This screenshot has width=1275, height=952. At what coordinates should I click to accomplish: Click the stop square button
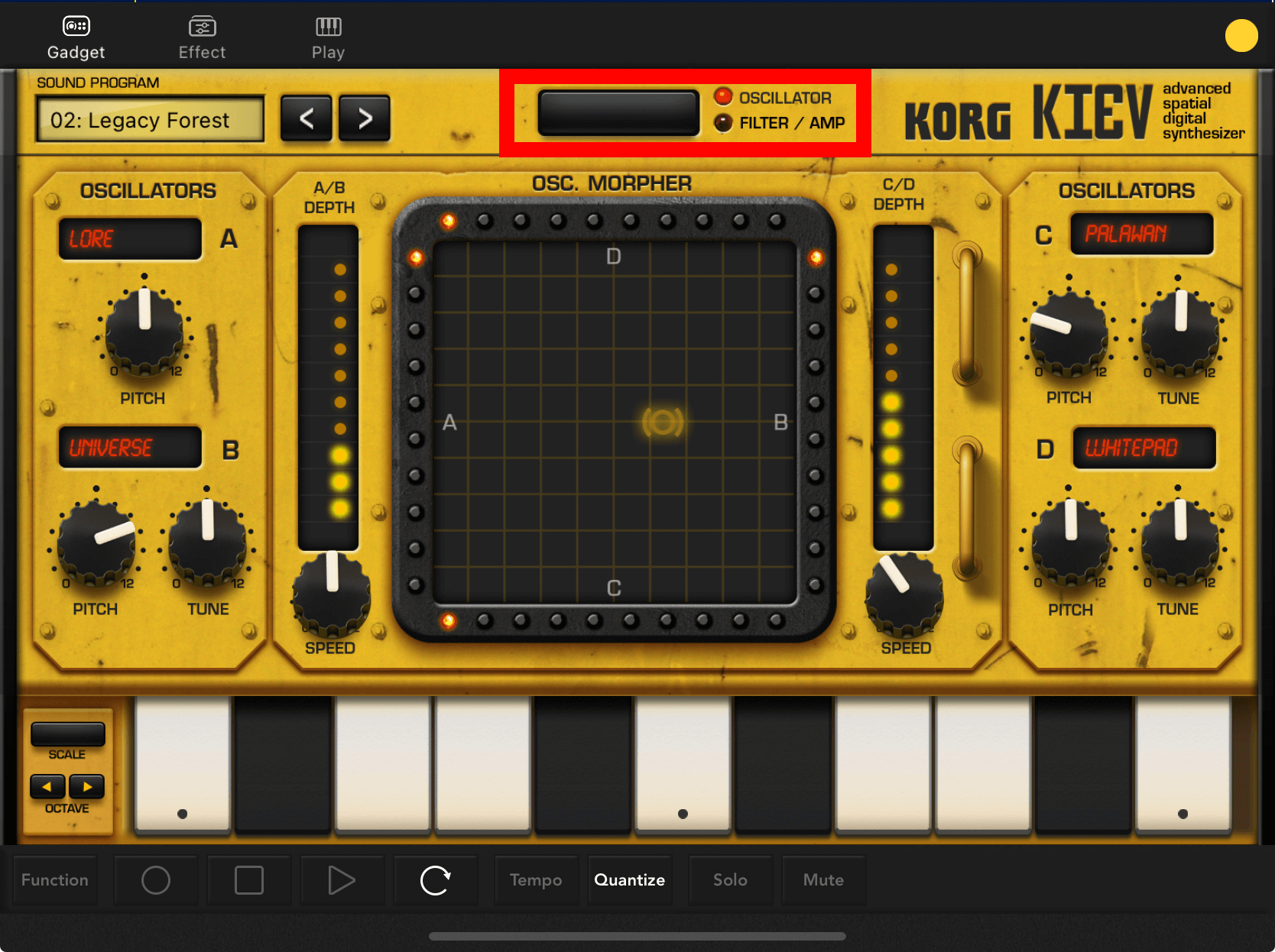[x=249, y=880]
